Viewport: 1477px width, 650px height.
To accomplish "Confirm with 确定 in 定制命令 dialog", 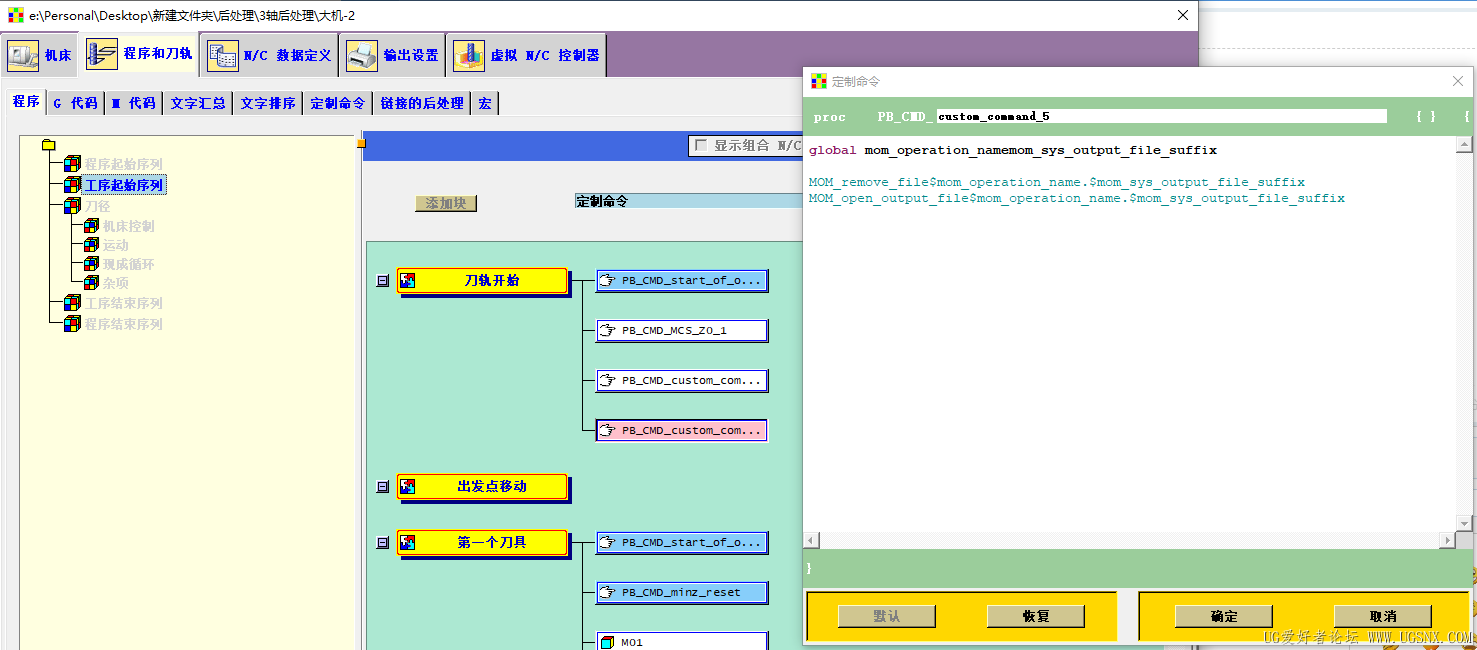I will [1223, 616].
